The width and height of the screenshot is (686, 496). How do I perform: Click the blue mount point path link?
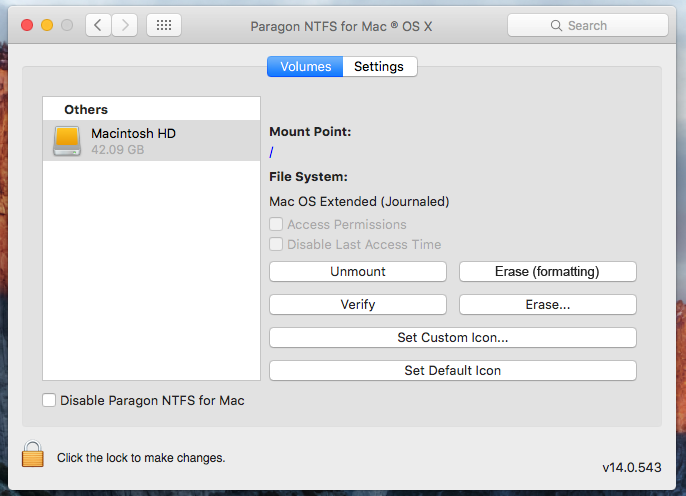coord(272,152)
